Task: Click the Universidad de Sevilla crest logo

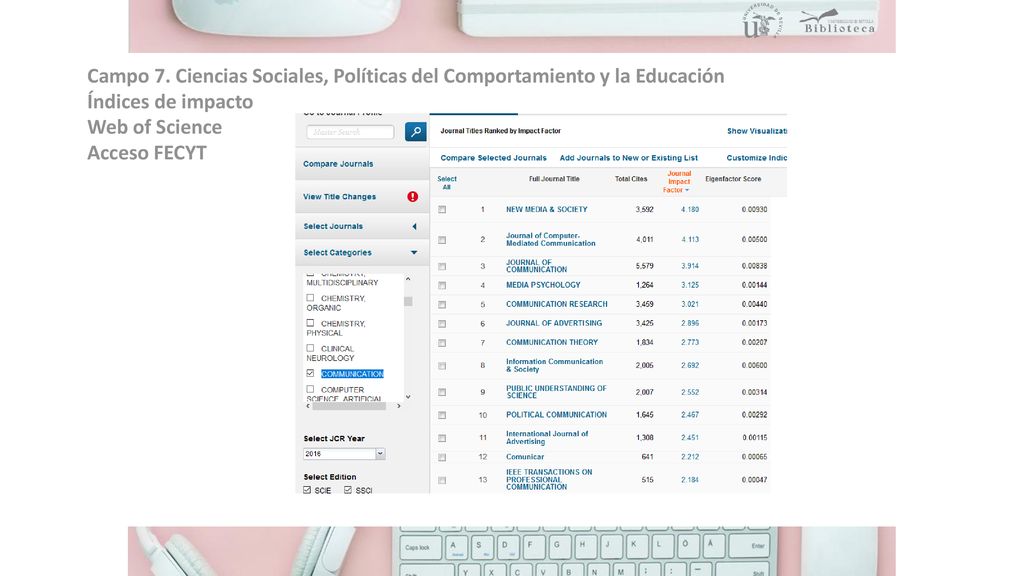Action: pyautogui.click(x=761, y=20)
